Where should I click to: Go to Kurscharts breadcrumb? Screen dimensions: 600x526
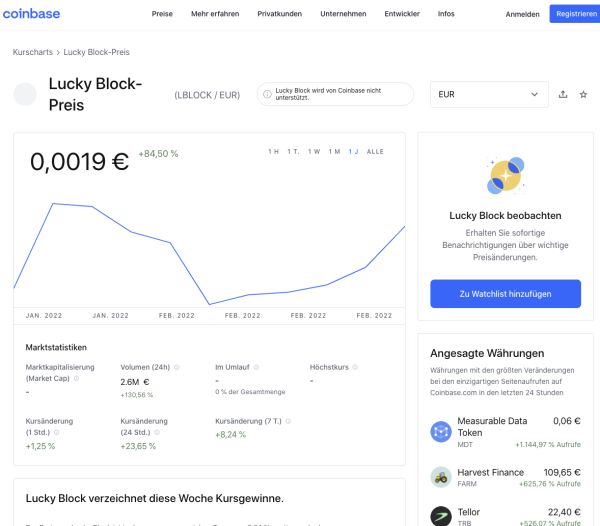point(33,52)
